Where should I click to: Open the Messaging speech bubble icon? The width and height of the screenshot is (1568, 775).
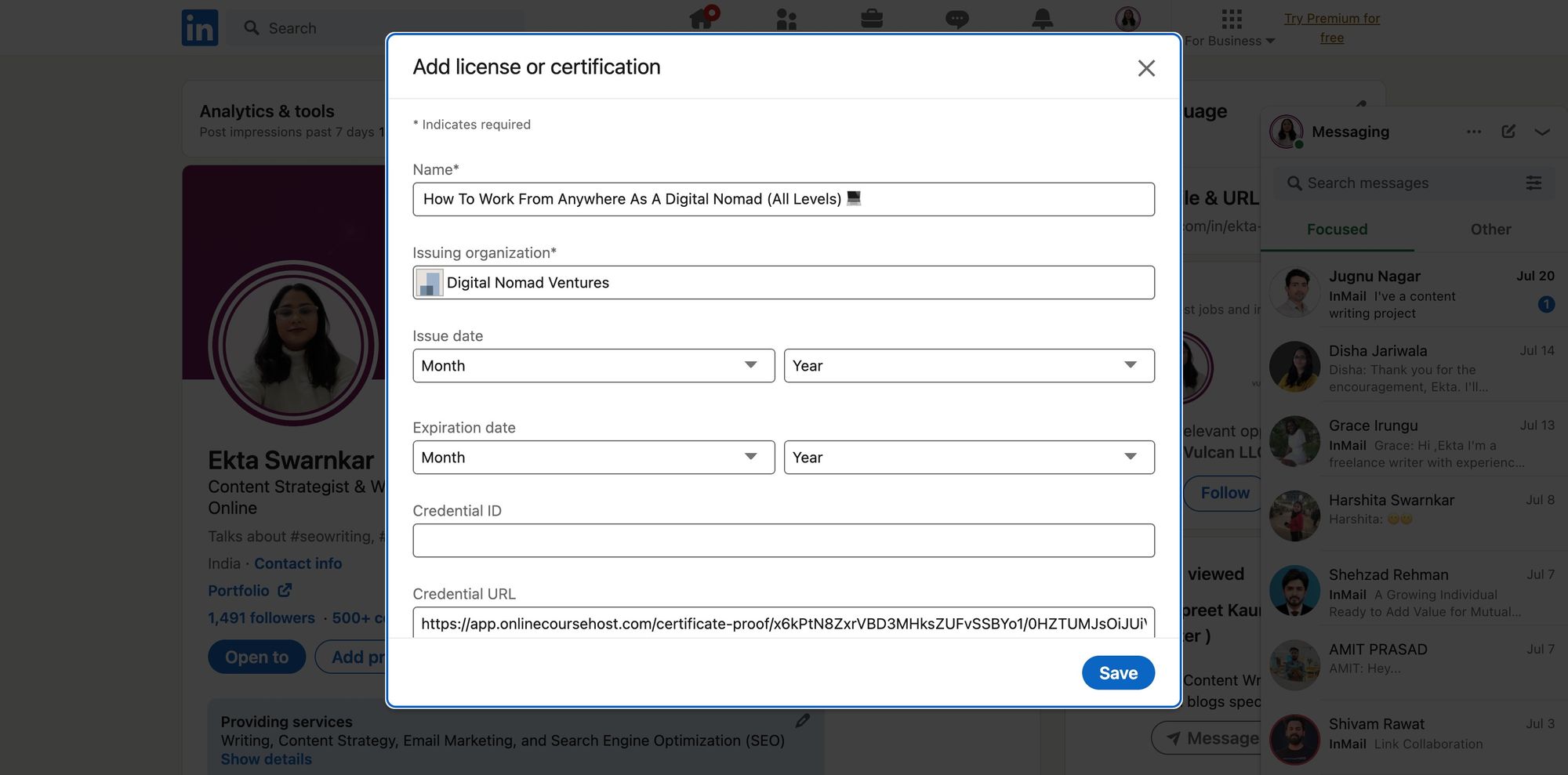[957, 19]
